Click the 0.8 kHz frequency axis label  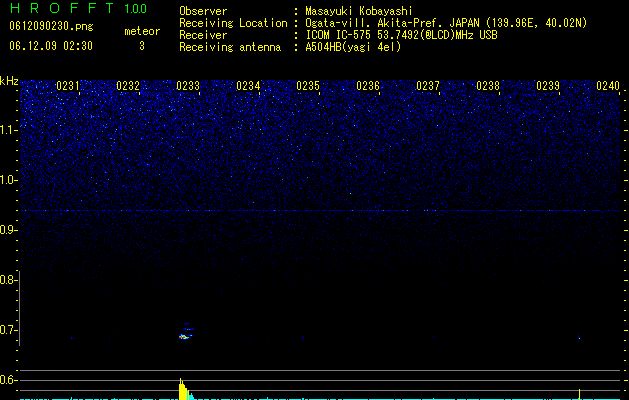point(7,280)
